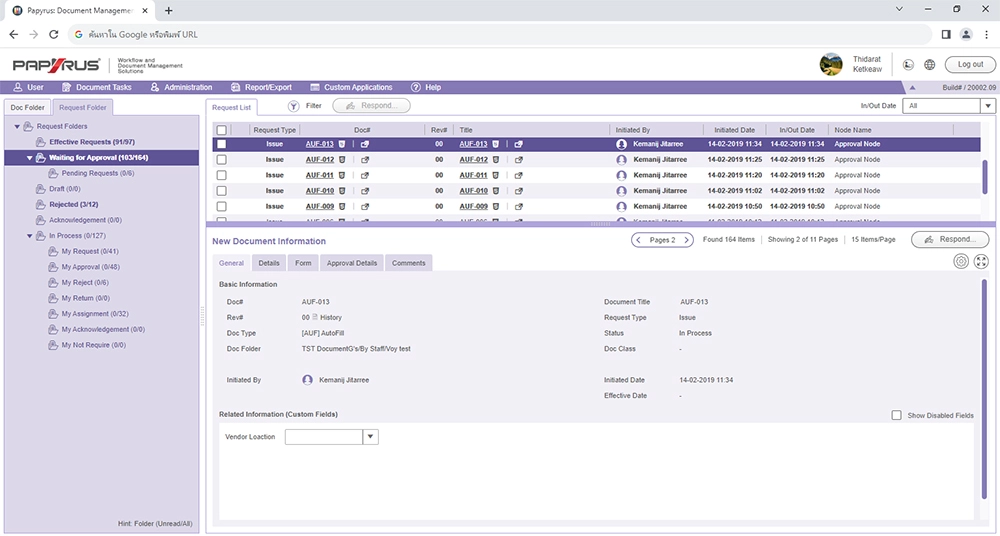
Task: Click the History icon next to Rev#
Action: click(313, 318)
